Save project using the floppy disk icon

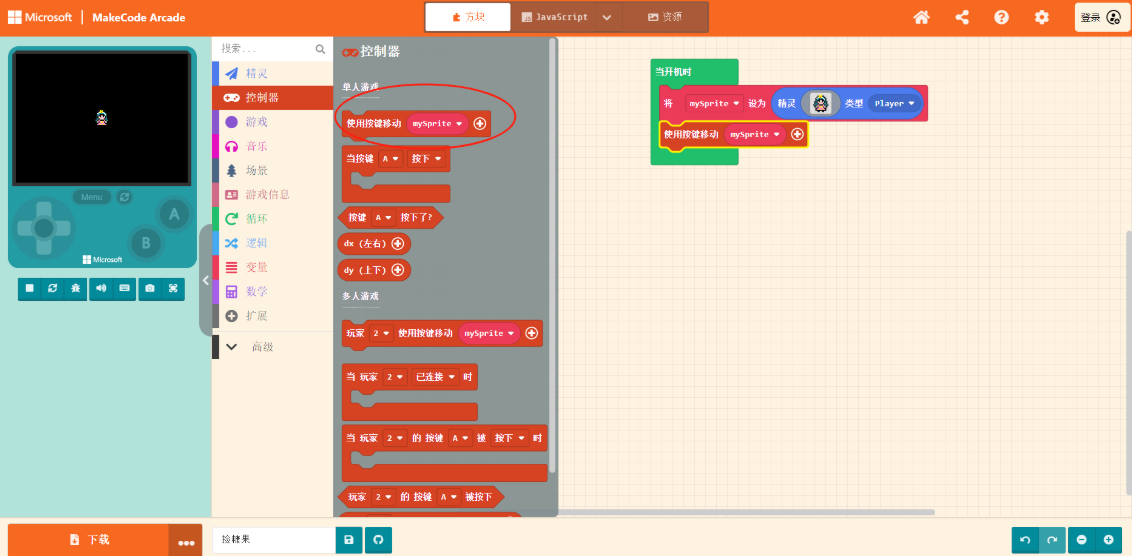click(x=348, y=540)
